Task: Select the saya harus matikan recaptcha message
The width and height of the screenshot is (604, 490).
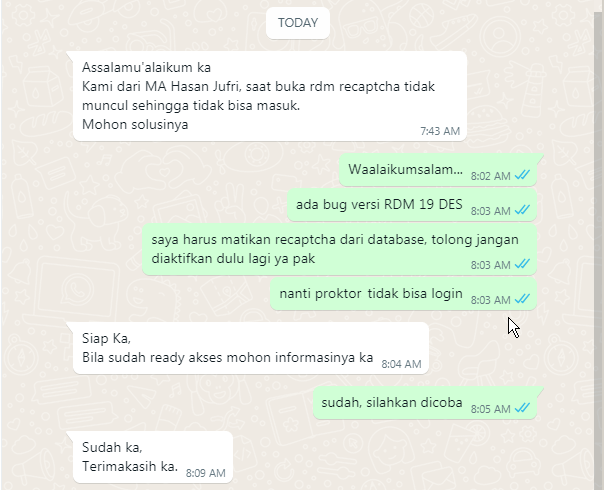Action: (x=339, y=249)
